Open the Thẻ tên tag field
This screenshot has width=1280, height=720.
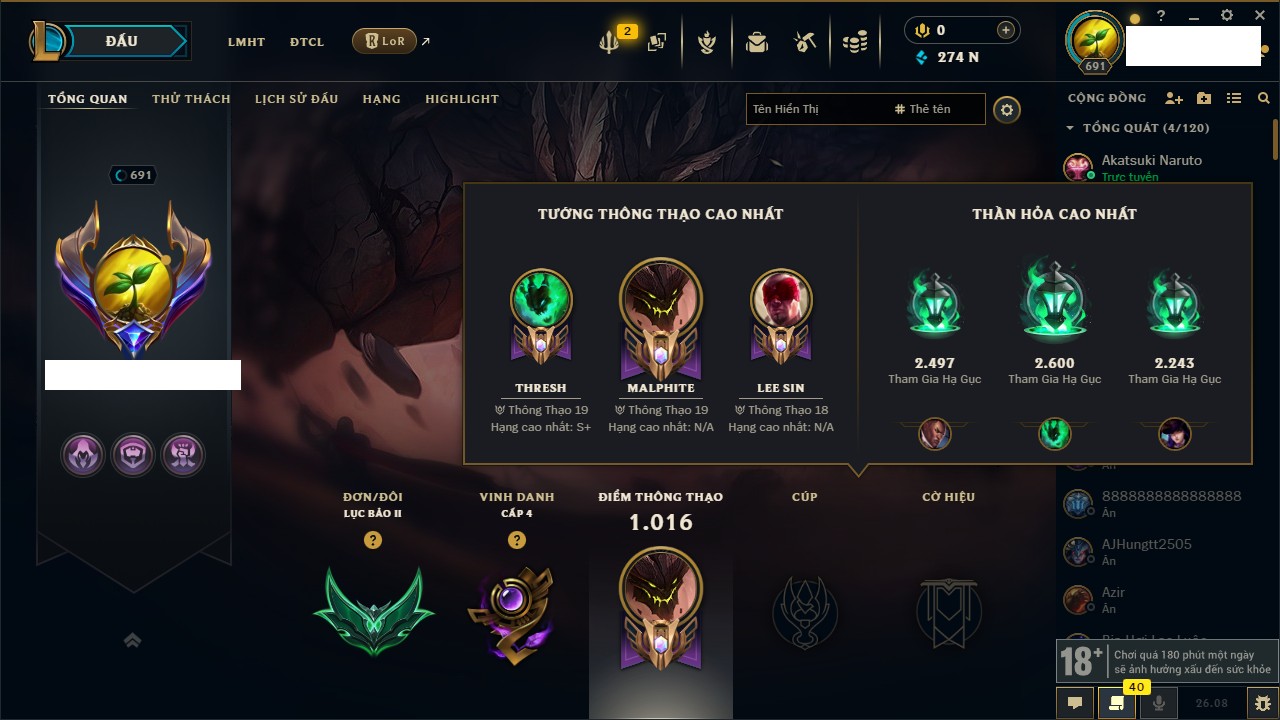(x=937, y=109)
